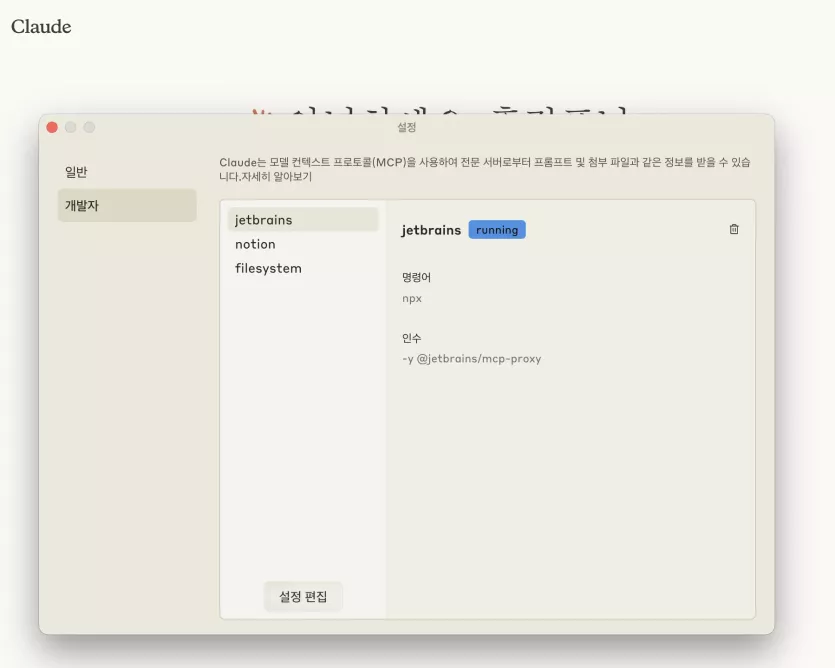
Task: Delete the jetbrains server with trash icon
Action: (x=734, y=229)
